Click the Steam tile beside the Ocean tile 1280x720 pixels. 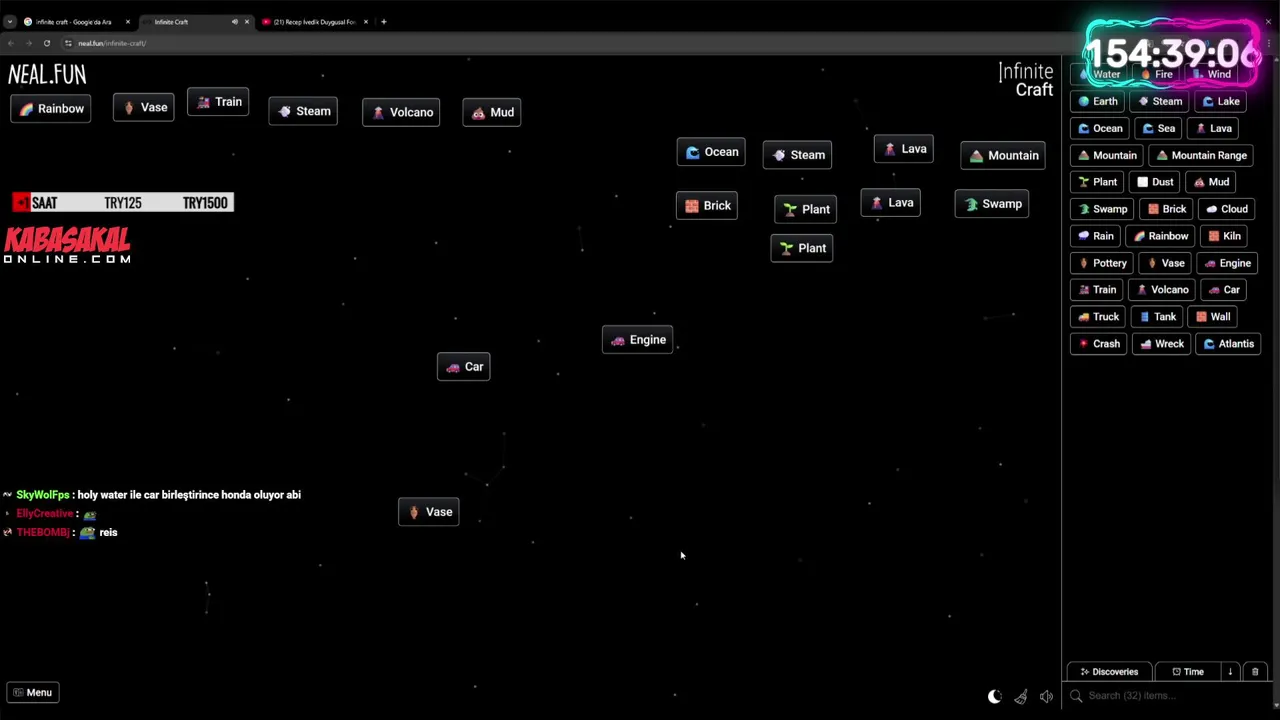797,155
